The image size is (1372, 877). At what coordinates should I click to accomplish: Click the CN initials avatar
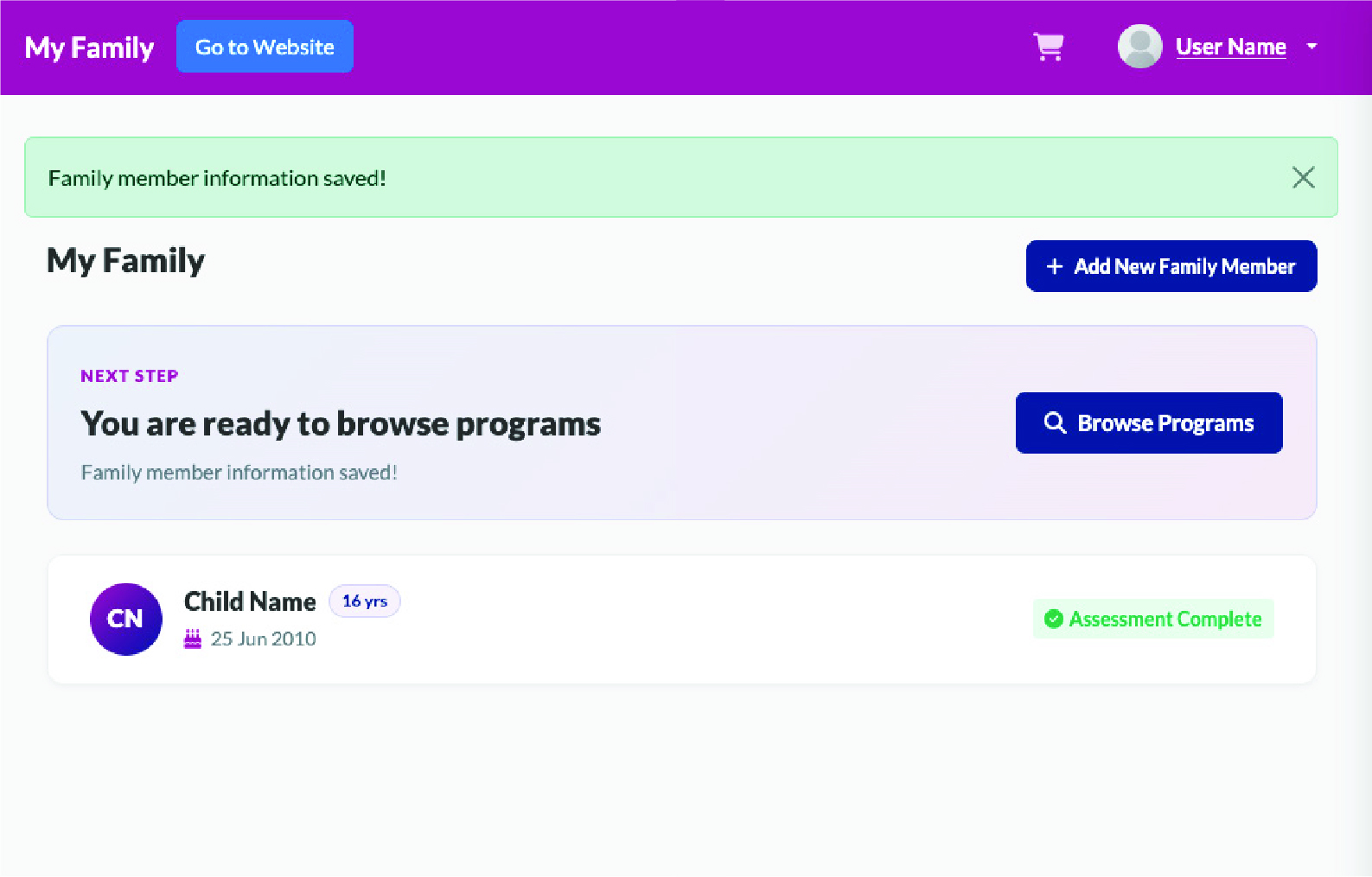tap(126, 619)
